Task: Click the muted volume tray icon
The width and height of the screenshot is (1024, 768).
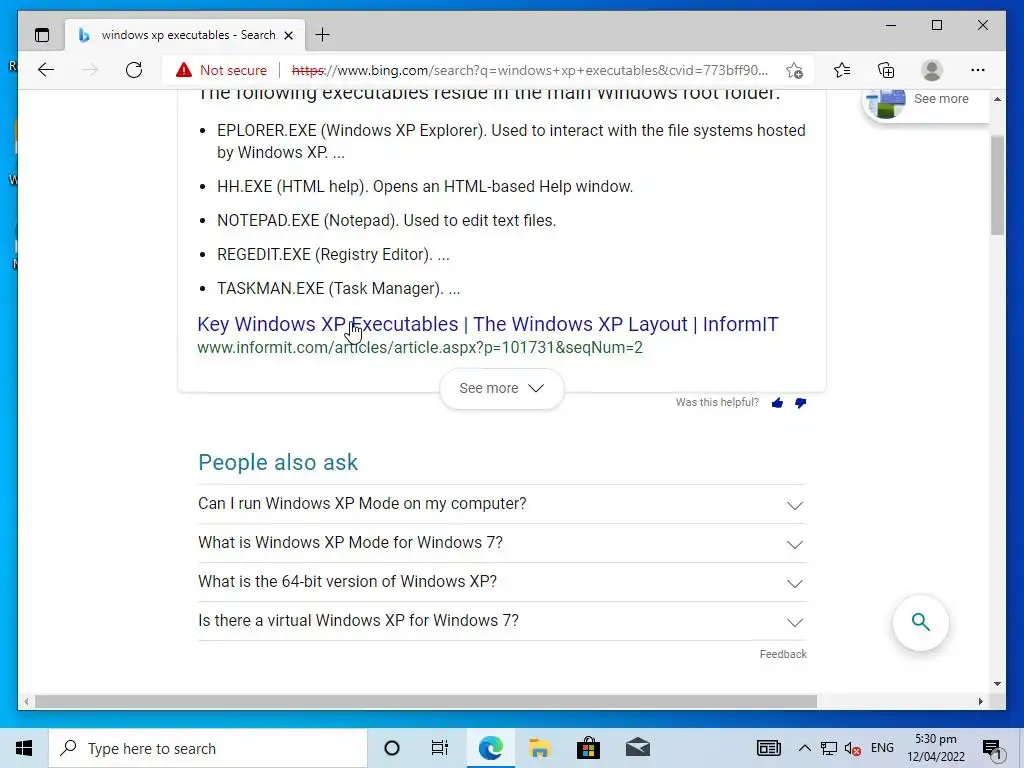Action: [852, 748]
